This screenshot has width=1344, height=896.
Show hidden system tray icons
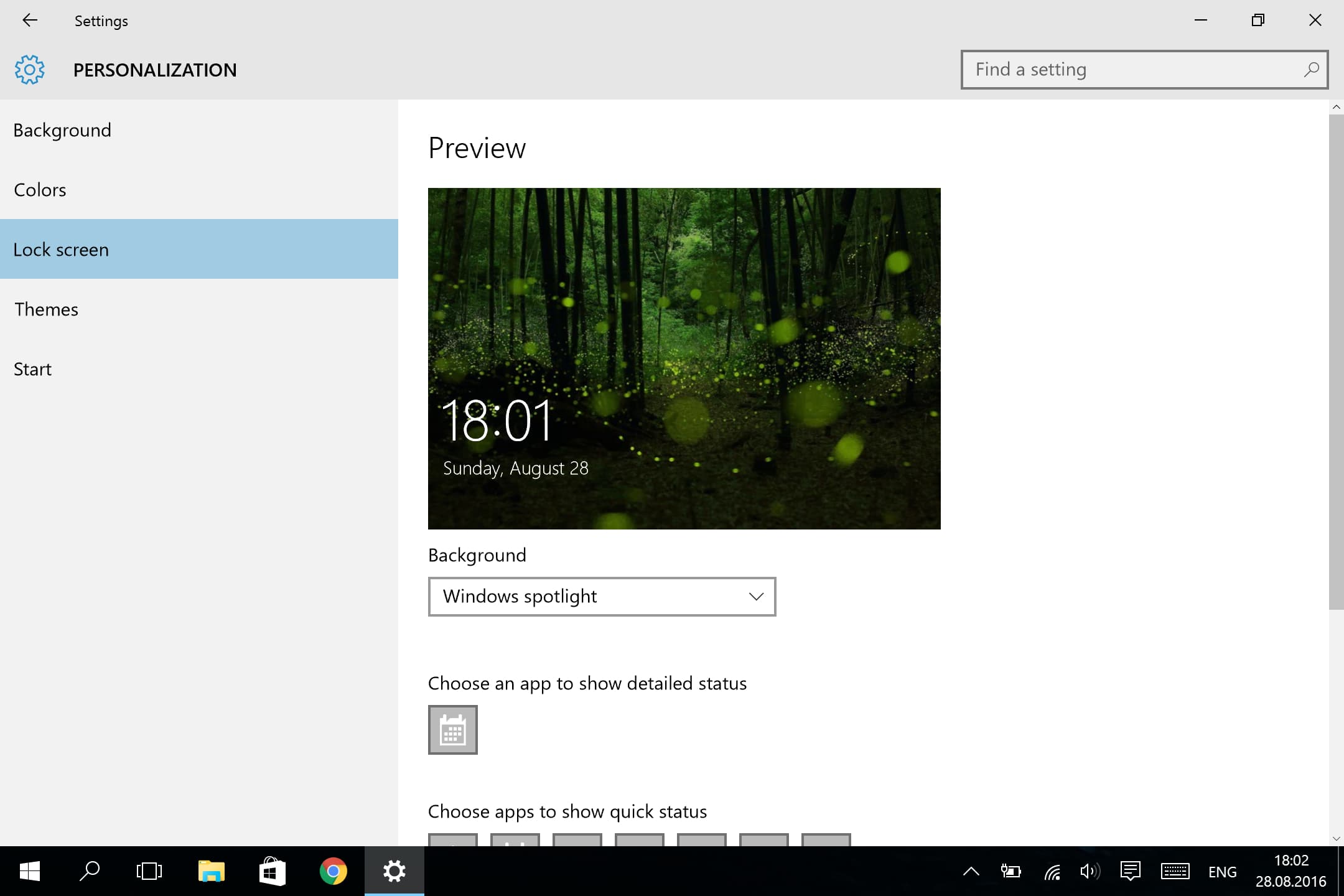[971, 872]
